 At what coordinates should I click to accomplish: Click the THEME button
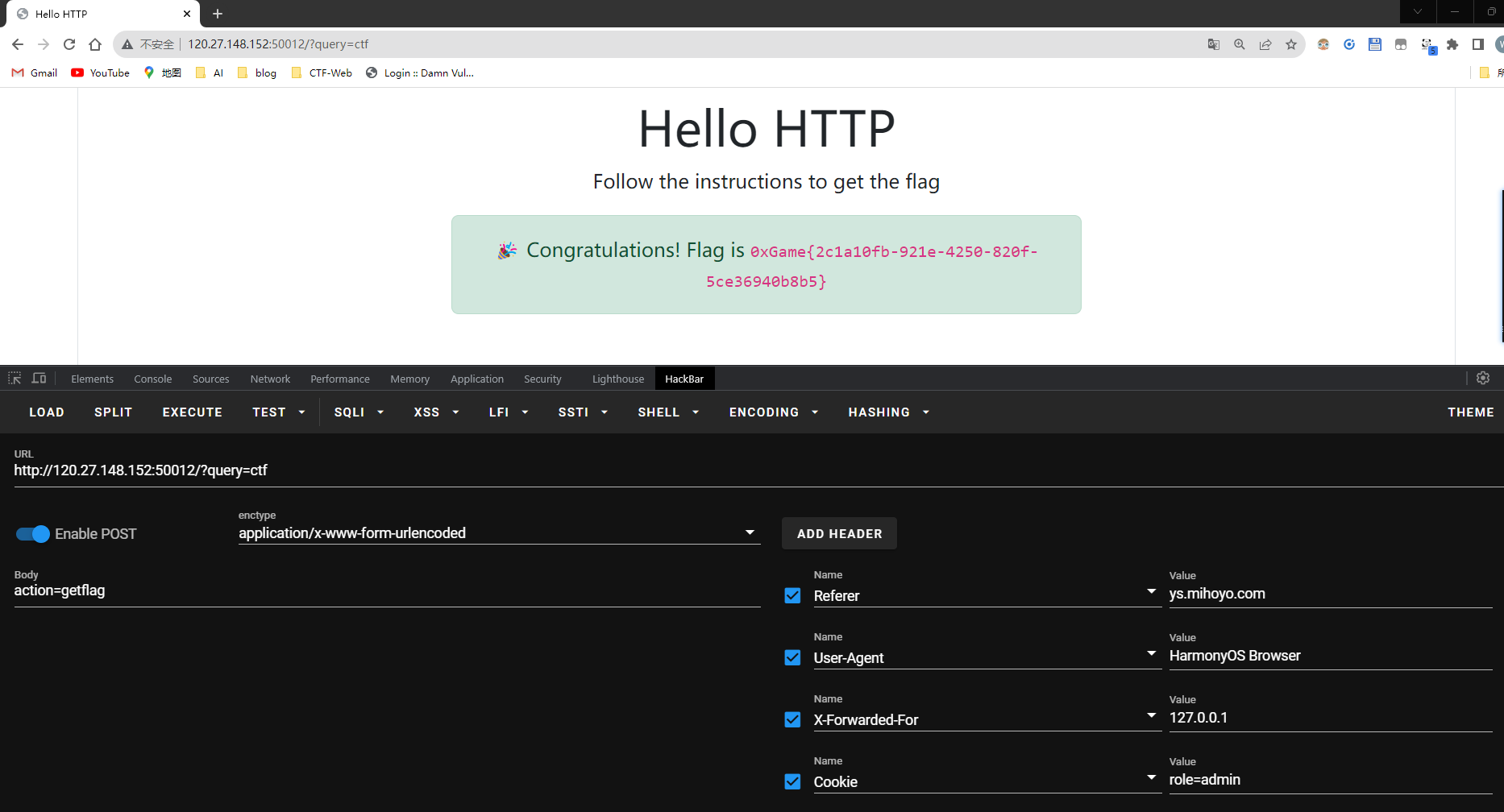(x=1471, y=412)
